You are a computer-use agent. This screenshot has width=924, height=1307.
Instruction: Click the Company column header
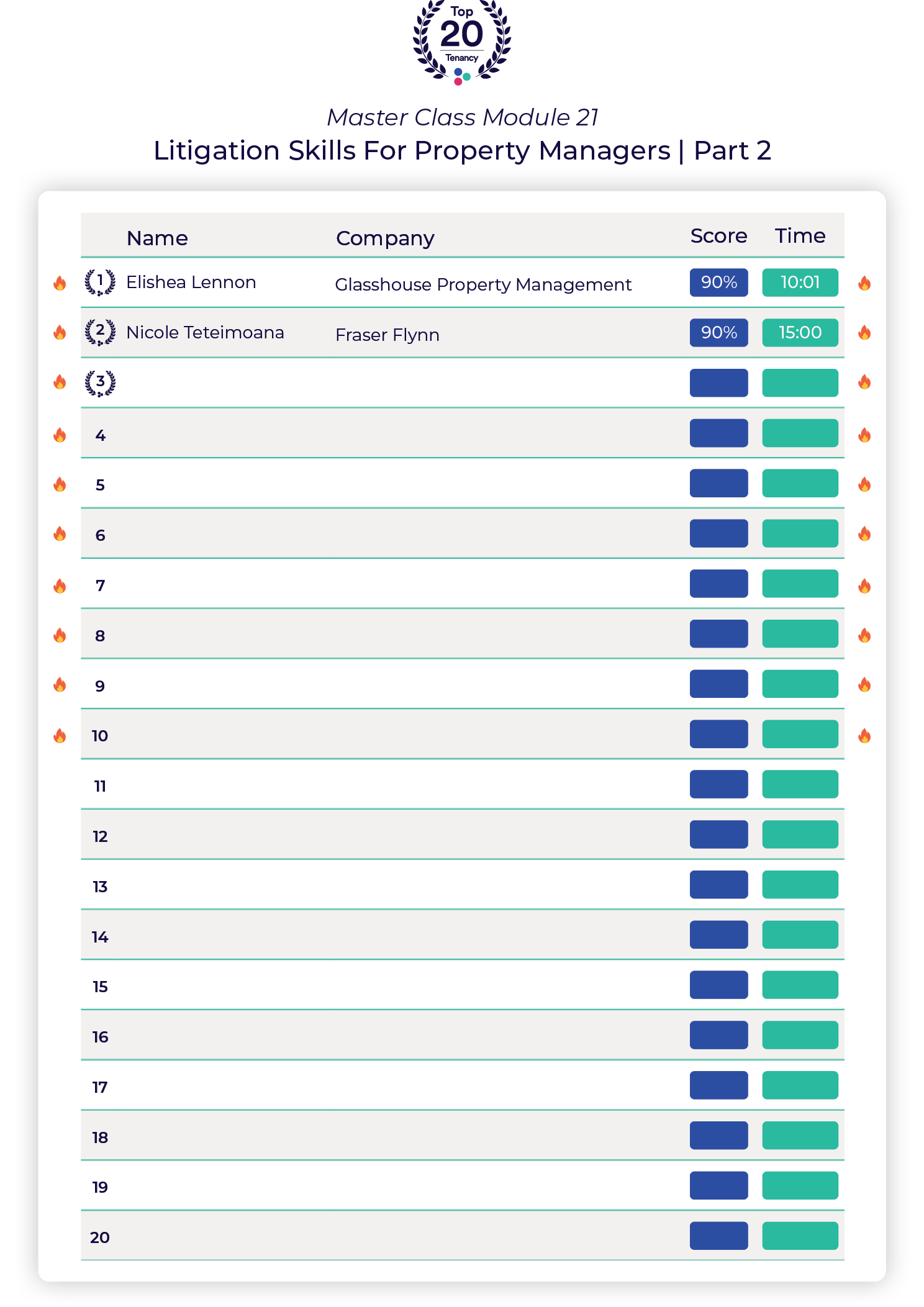tap(385, 238)
